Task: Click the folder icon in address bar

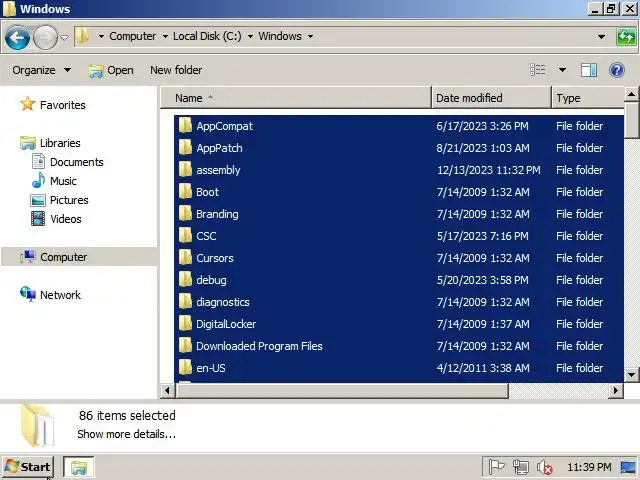Action: 82,36
